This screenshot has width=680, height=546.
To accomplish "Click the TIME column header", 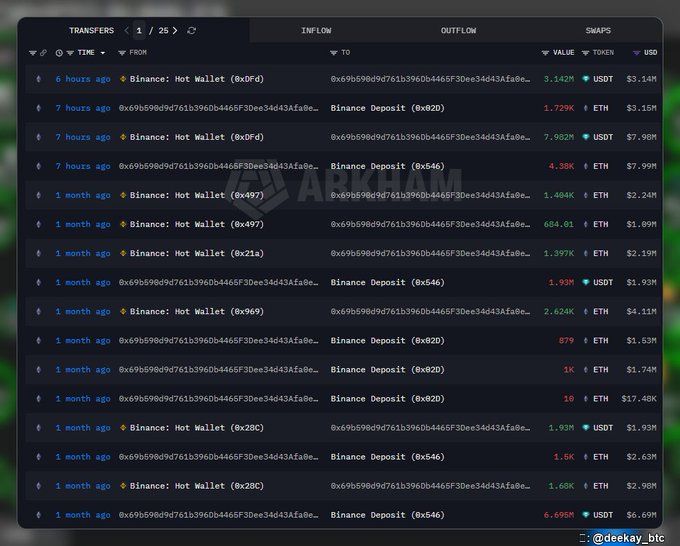I will point(86,52).
